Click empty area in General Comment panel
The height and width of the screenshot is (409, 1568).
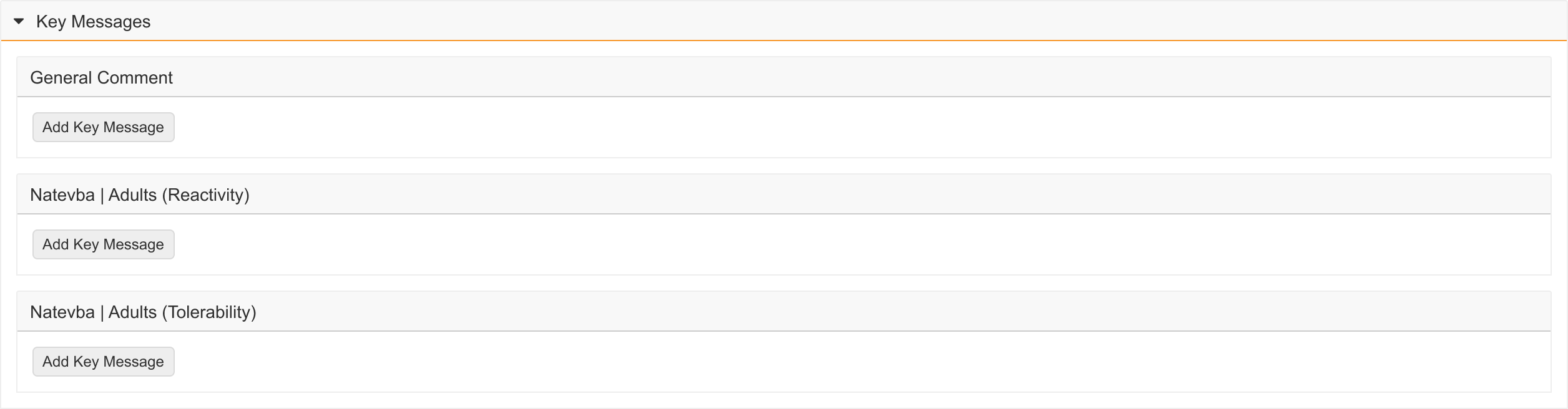pos(811,127)
